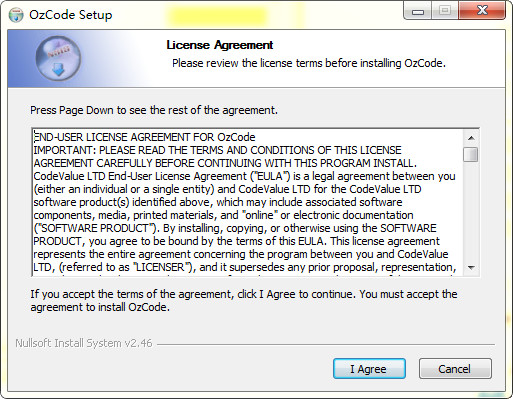
Task: Click the license scrollbar down arrow
Action: 471,268
